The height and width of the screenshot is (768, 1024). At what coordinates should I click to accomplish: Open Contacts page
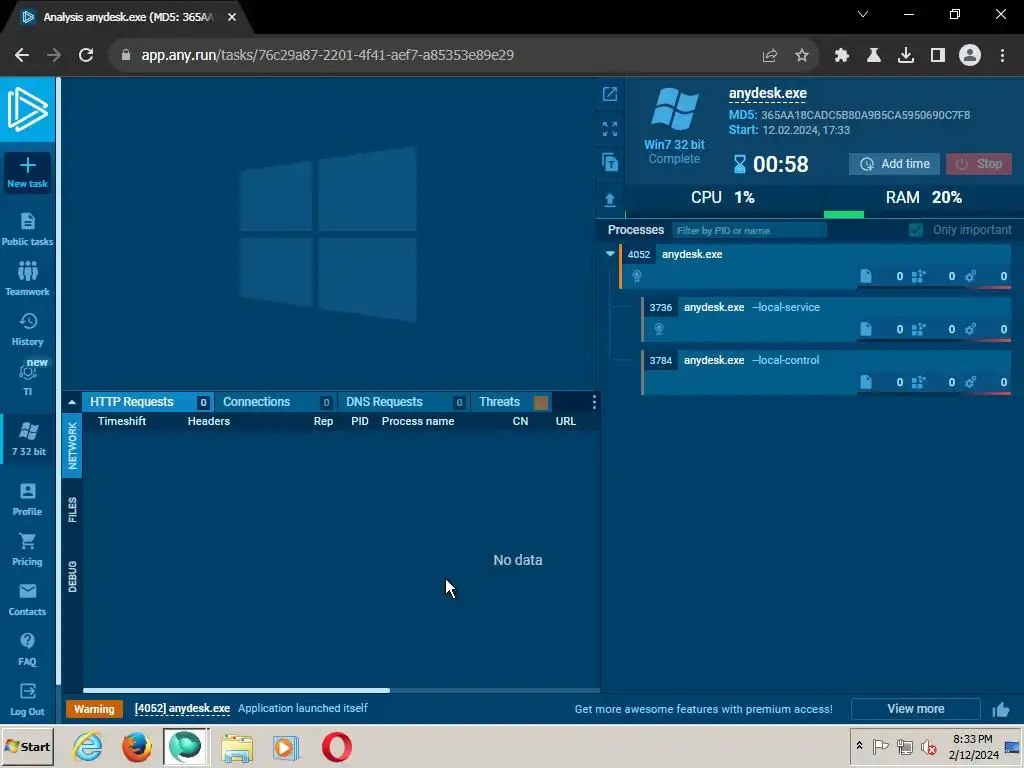pos(27,600)
